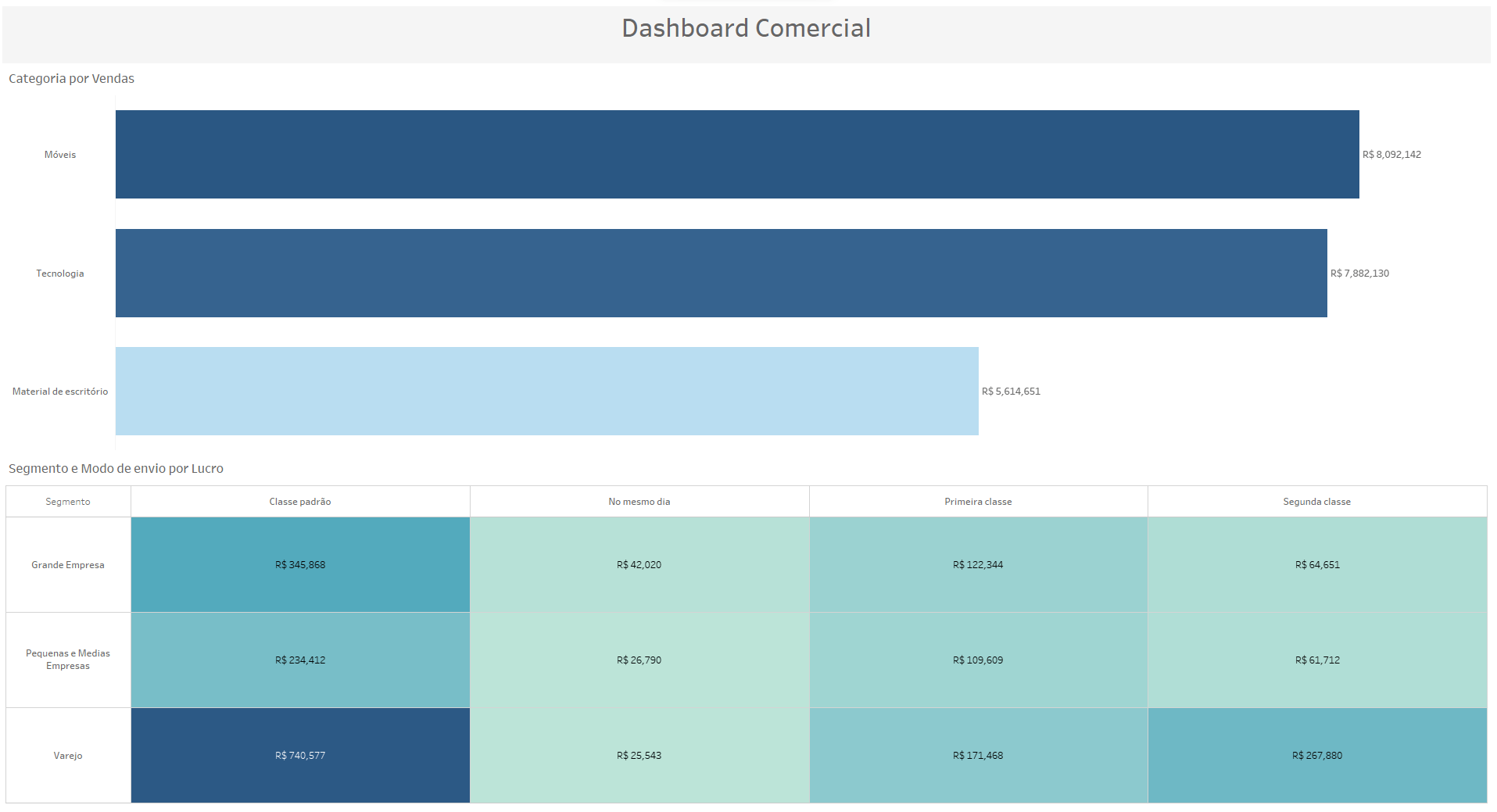Select the Grande Empresa row label
The height and width of the screenshot is (812, 1497).
[68, 565]
